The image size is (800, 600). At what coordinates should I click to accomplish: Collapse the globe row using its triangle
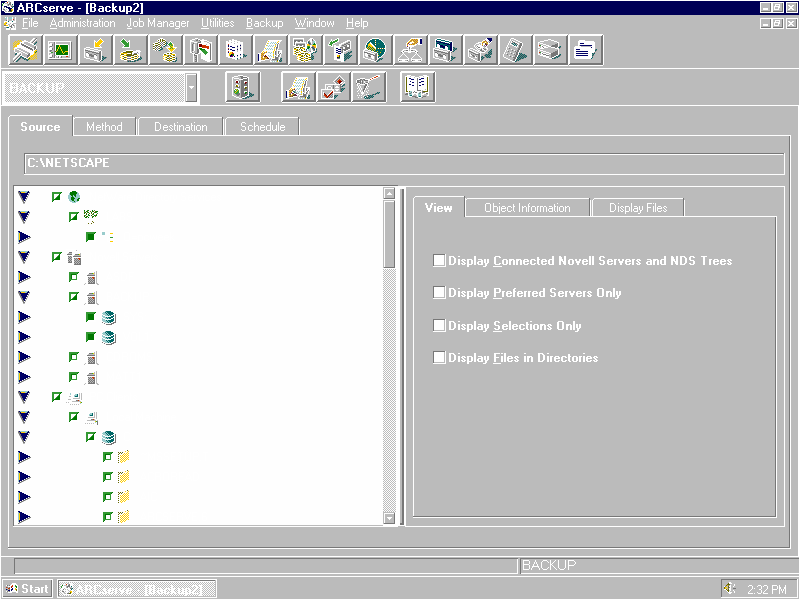click(24, 197)
